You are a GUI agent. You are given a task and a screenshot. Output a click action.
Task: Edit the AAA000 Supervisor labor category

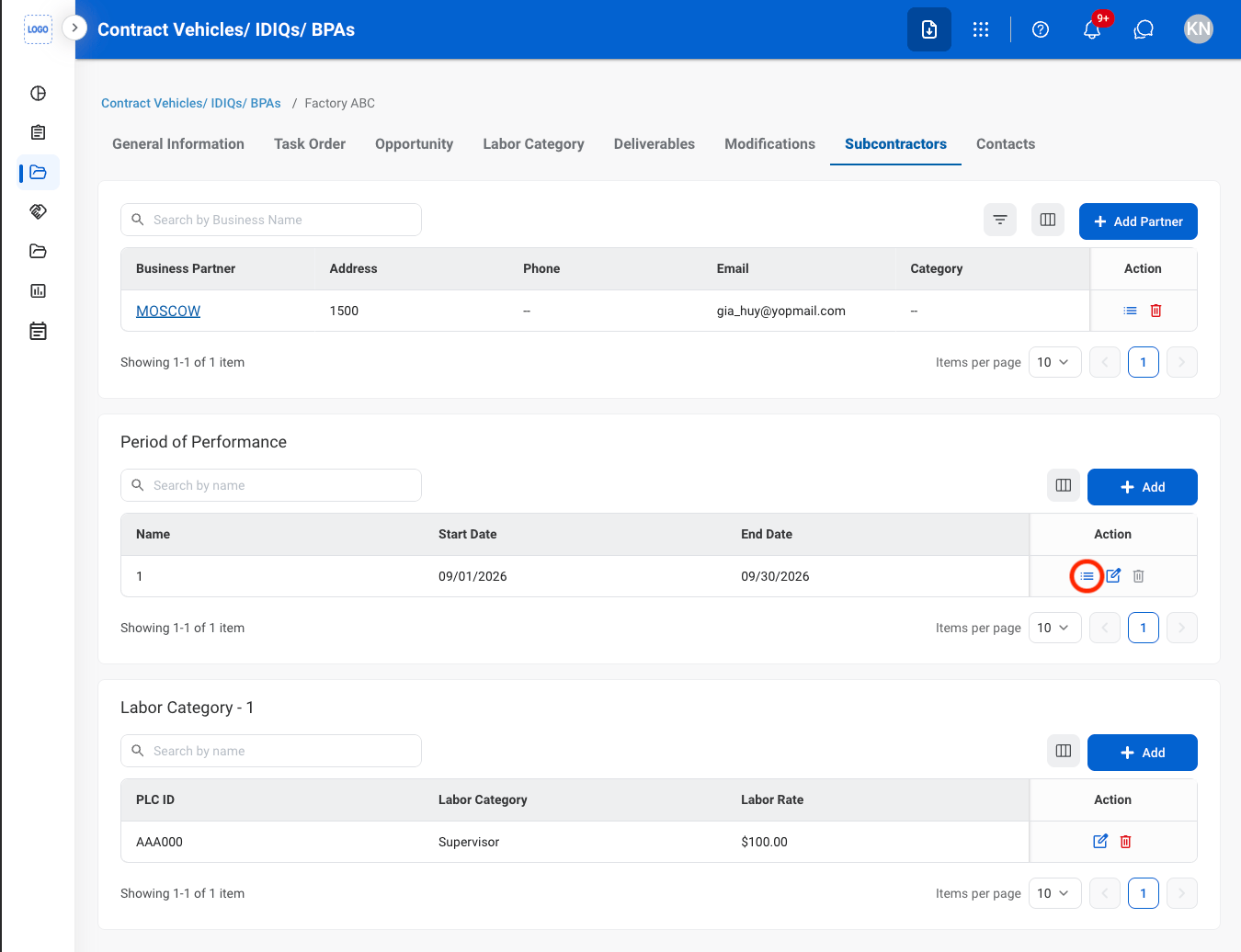click(x=1100, y=842)
